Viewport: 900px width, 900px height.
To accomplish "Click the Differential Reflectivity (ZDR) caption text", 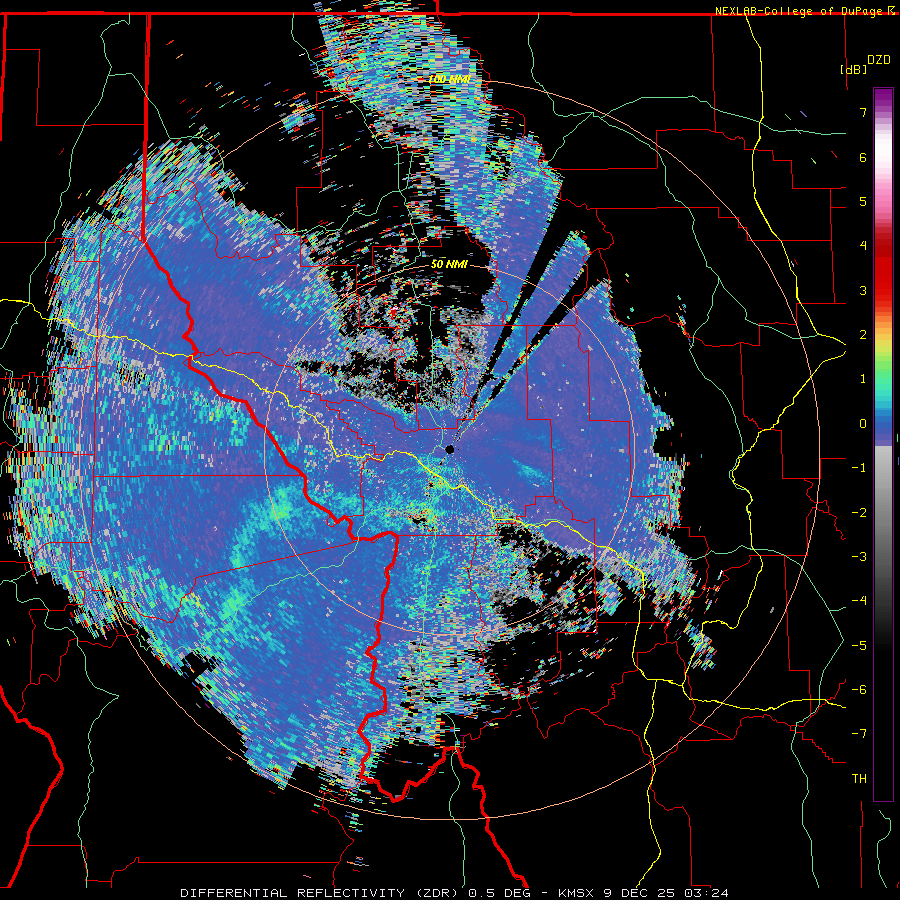I will (x=319, y=893).
